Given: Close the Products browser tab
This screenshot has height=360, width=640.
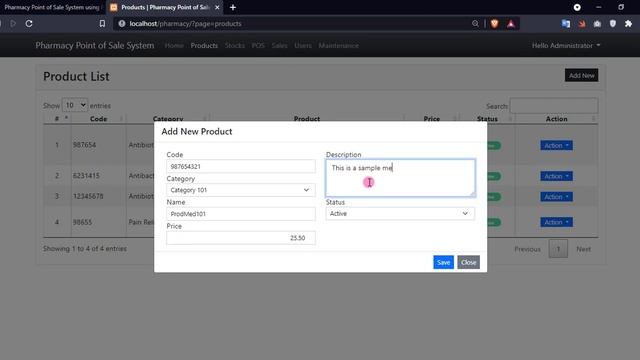Looking at the screenshot, I should click(x=217, y=7).
